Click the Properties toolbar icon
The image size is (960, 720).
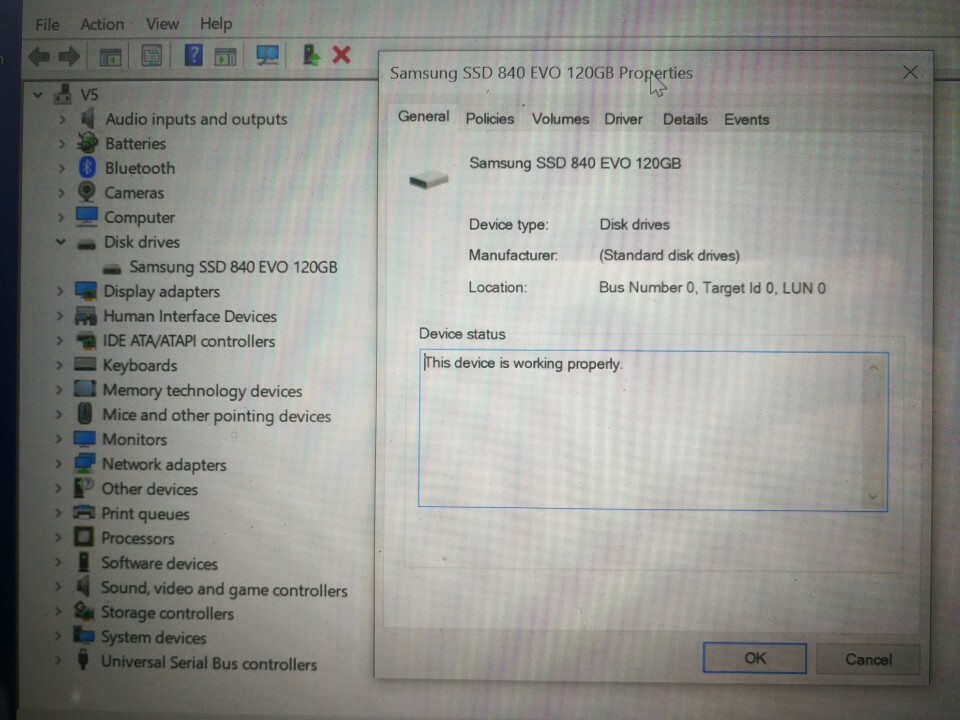152,56
